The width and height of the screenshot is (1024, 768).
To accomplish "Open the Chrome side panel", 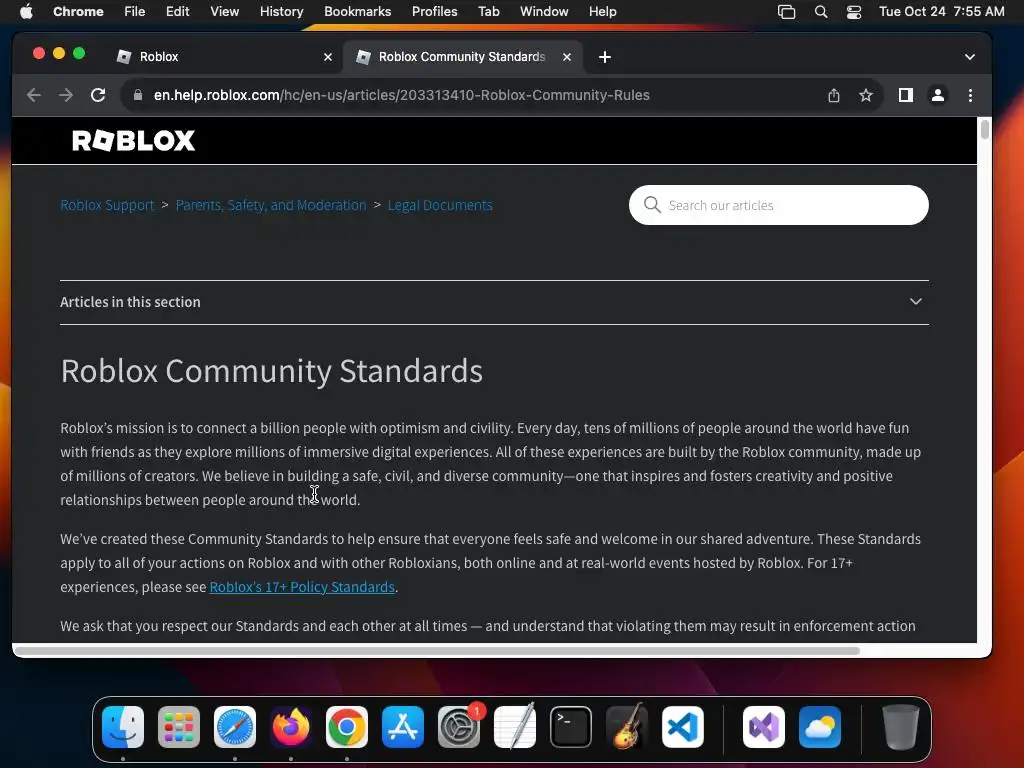I will (x=905, y=95).
